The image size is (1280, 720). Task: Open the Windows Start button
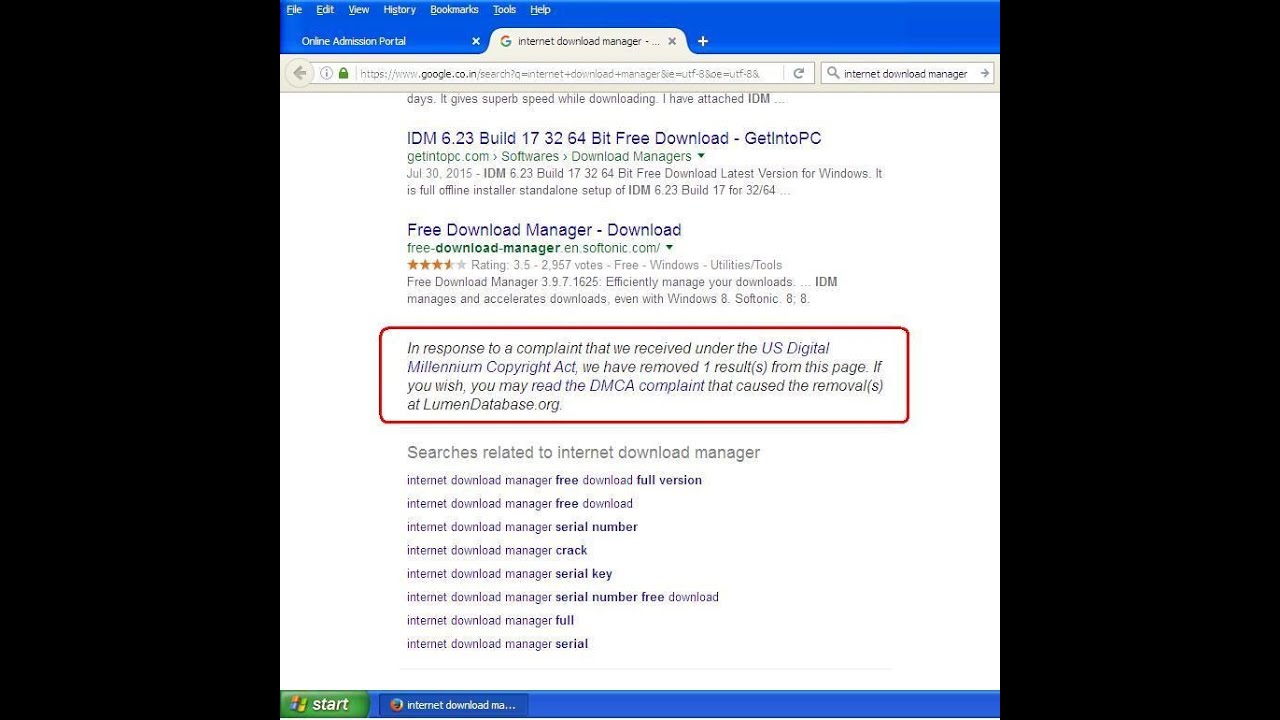(x=323, y=705)
